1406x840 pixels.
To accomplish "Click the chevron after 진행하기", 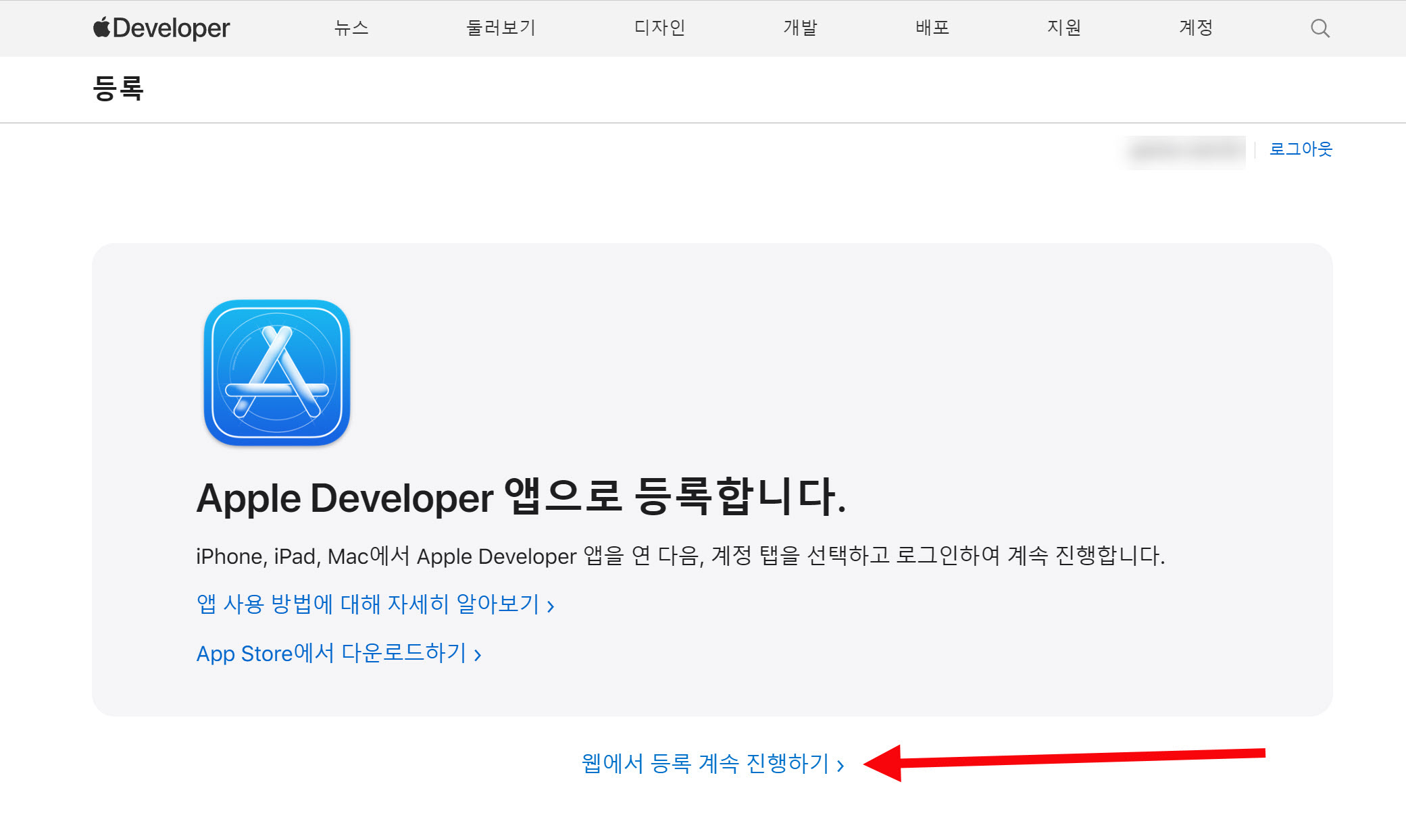I will 840,766.
